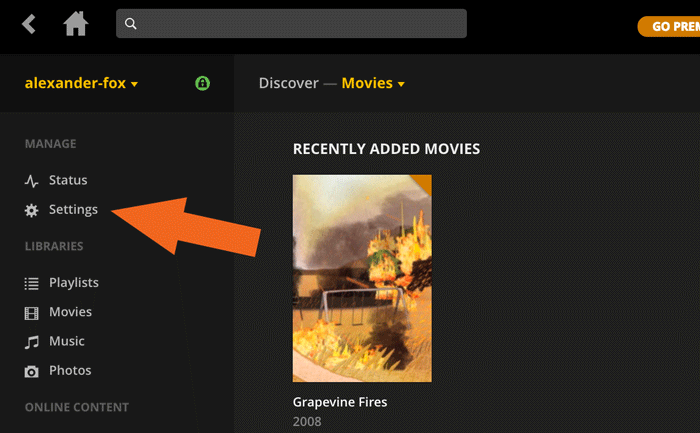Click the green server lock icon
This screenshot has width=700, height=433.
coord(203,84)
